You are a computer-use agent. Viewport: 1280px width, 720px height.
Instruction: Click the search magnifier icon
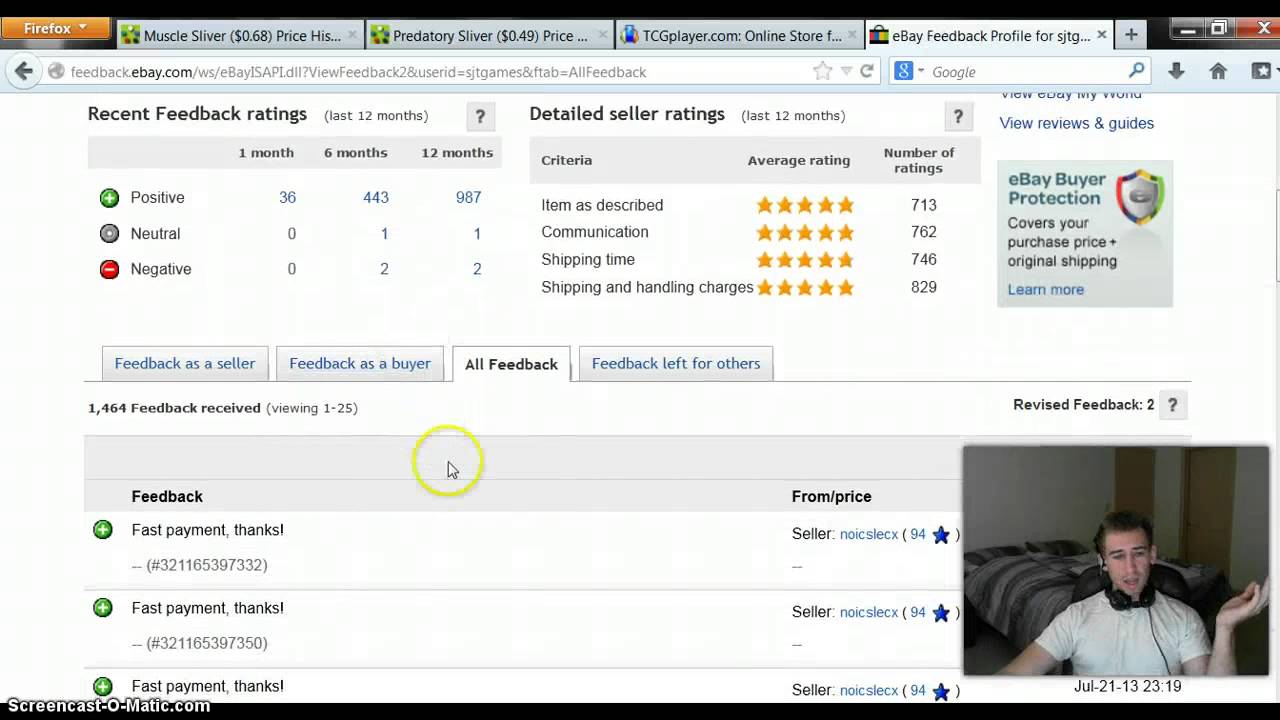pyautogui.click(x=1136, y=72)
